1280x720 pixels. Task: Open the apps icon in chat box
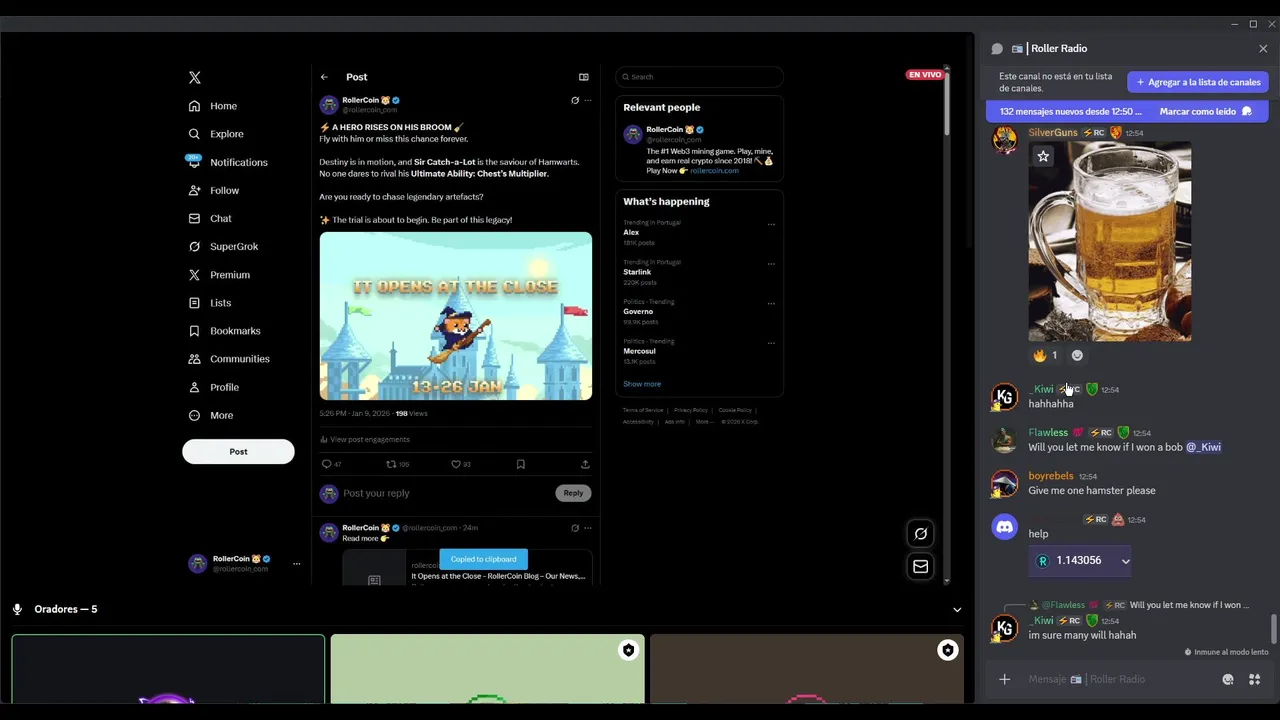pos(1254,680)
